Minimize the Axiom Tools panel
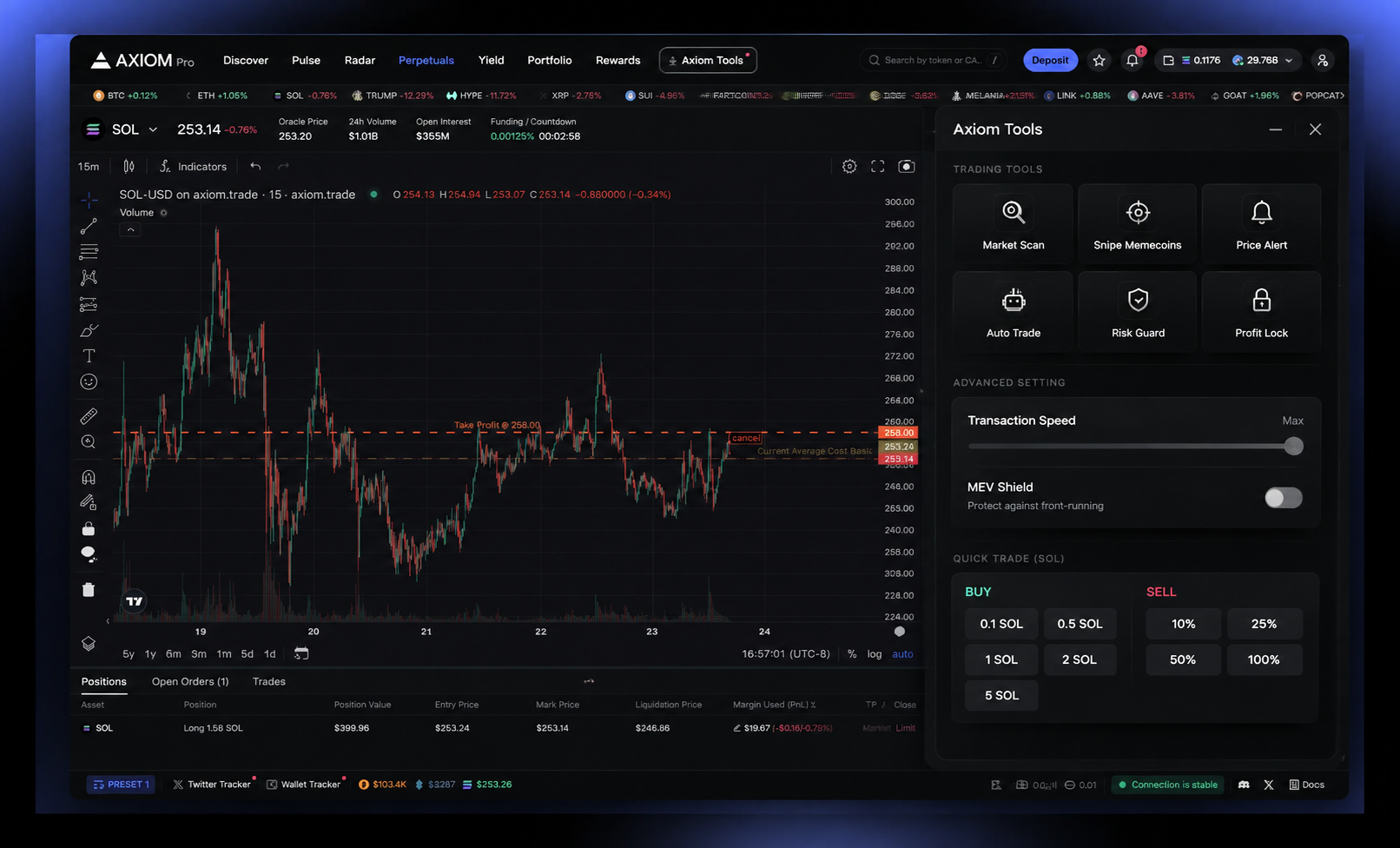Screen dimensions: 1400x848 click(x=1276, y=129)
